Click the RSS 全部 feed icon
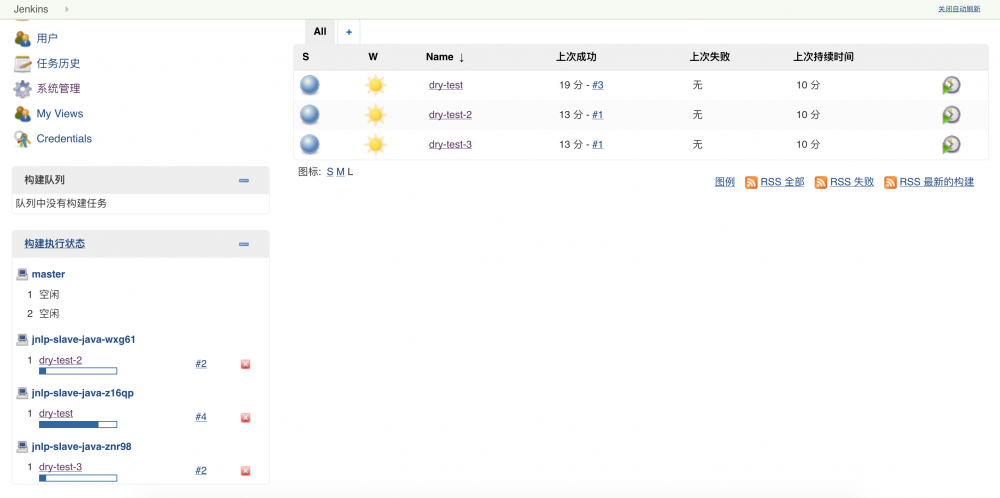 751,182
